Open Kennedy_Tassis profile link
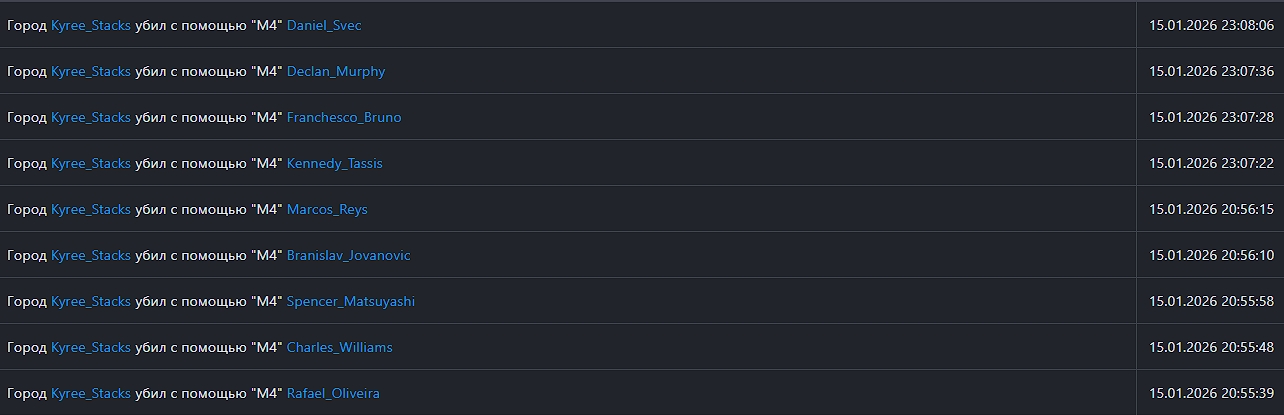This screenshot has height=415, width=1284. coord(334,164)
